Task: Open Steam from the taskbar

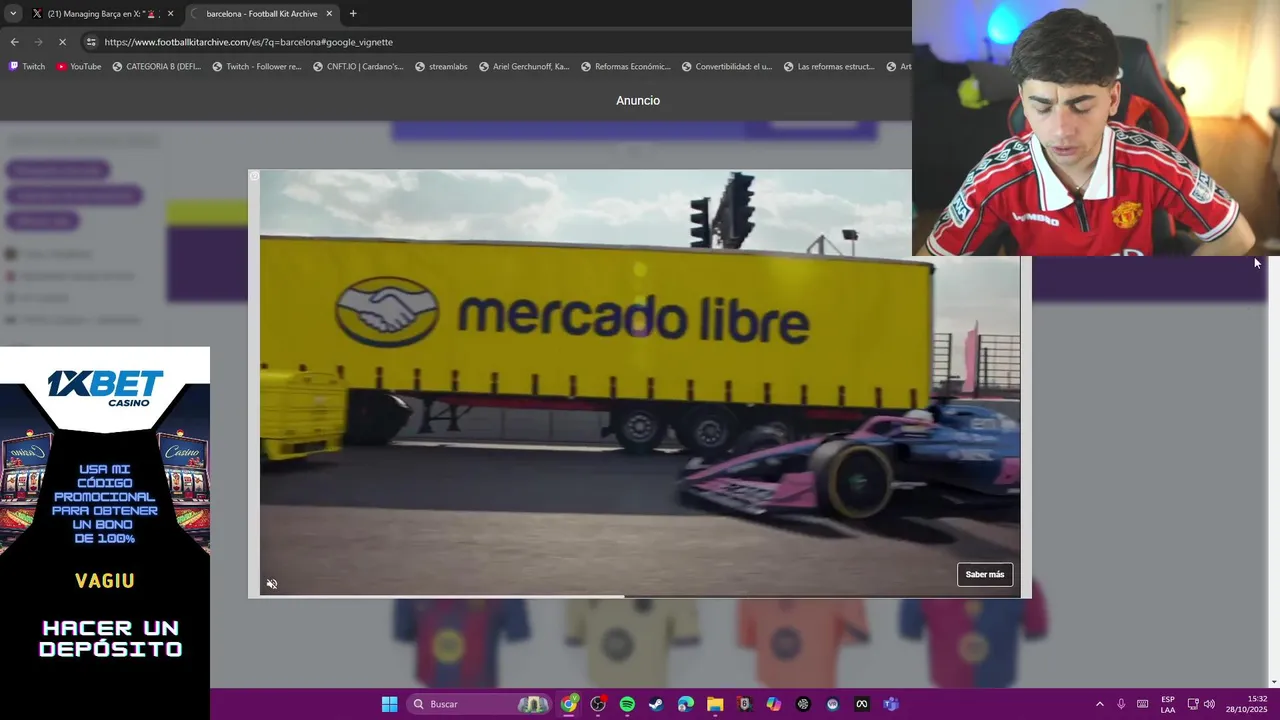Action: point(656,704)
